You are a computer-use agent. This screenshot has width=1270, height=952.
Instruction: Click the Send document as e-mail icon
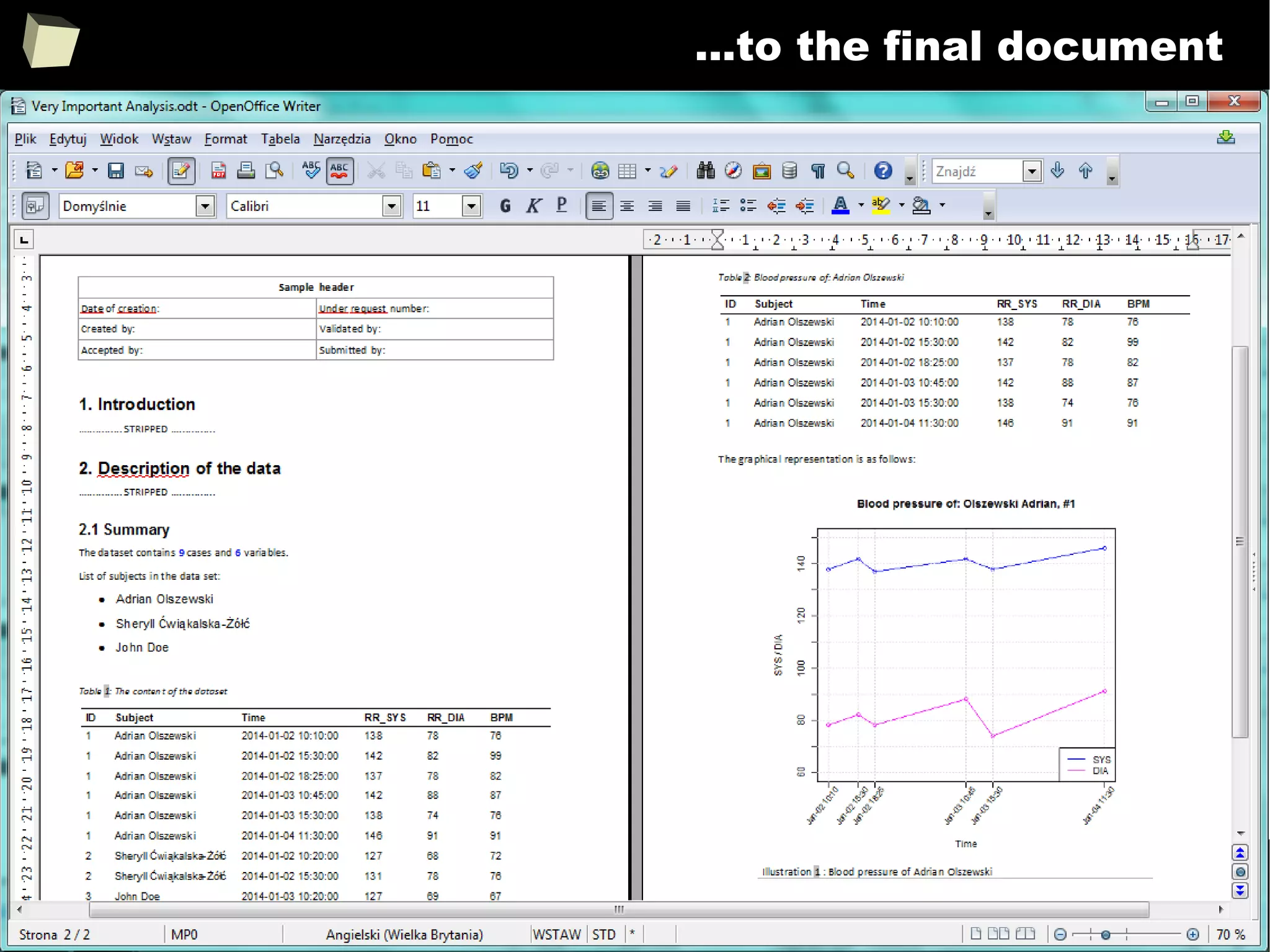[144, 171]
